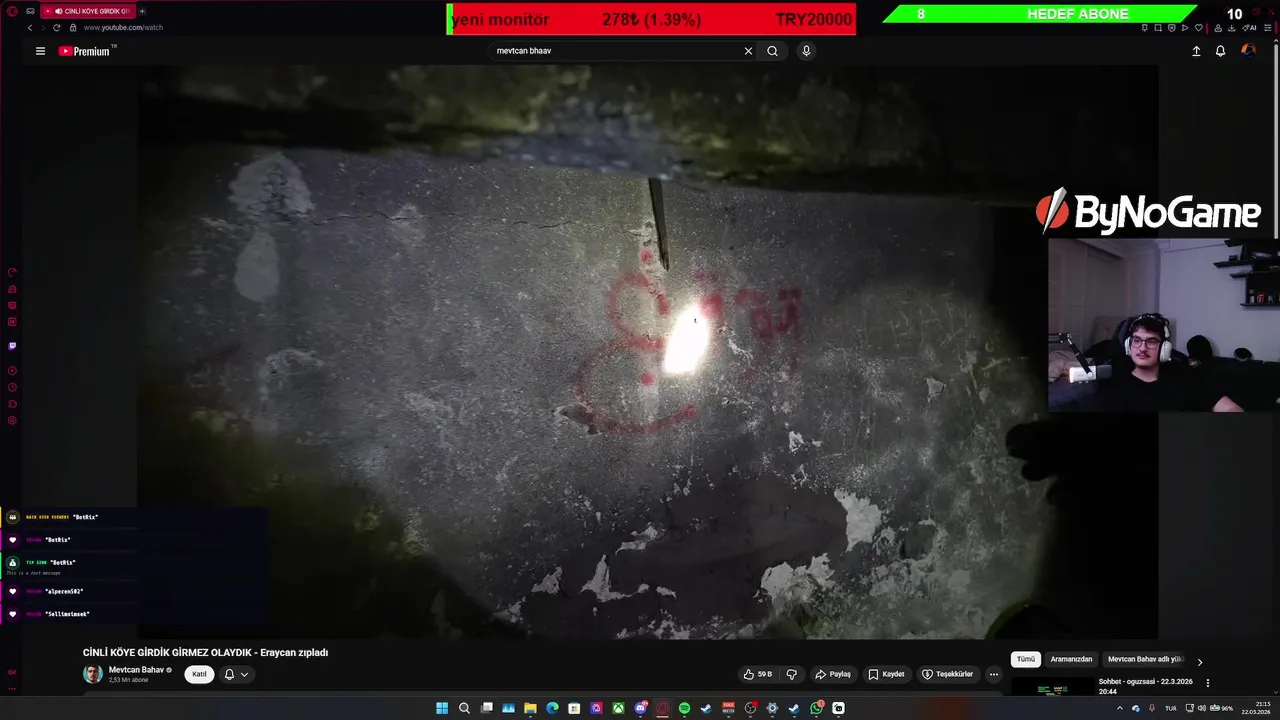Open Windows Start menu
Viewport: 1280px width, 720px height.
coord(442,708)
